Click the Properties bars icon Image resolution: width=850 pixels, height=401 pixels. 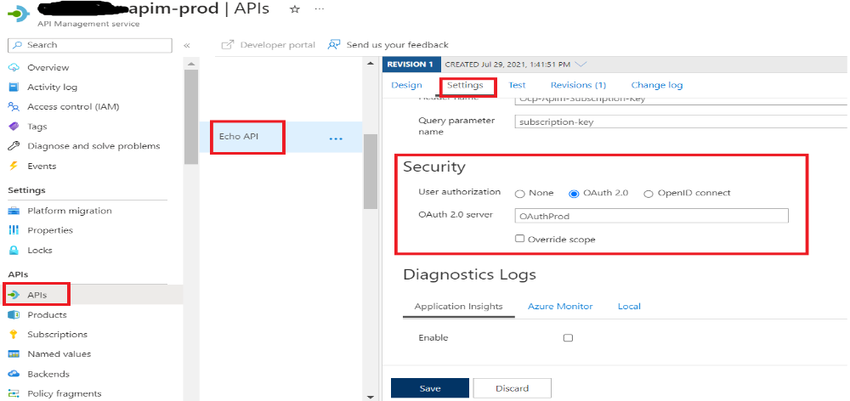click(14, 230)
